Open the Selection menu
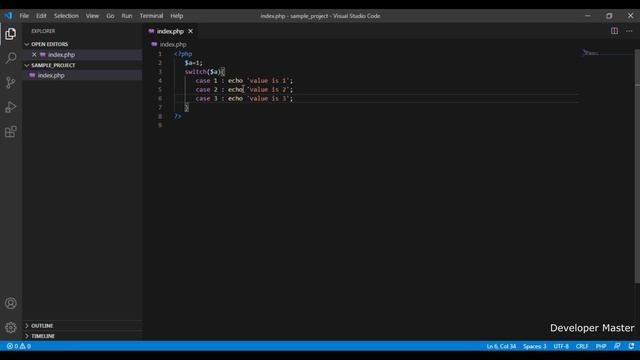The width and height of the screenshot is (640, 360). click(x=66, y=16)
